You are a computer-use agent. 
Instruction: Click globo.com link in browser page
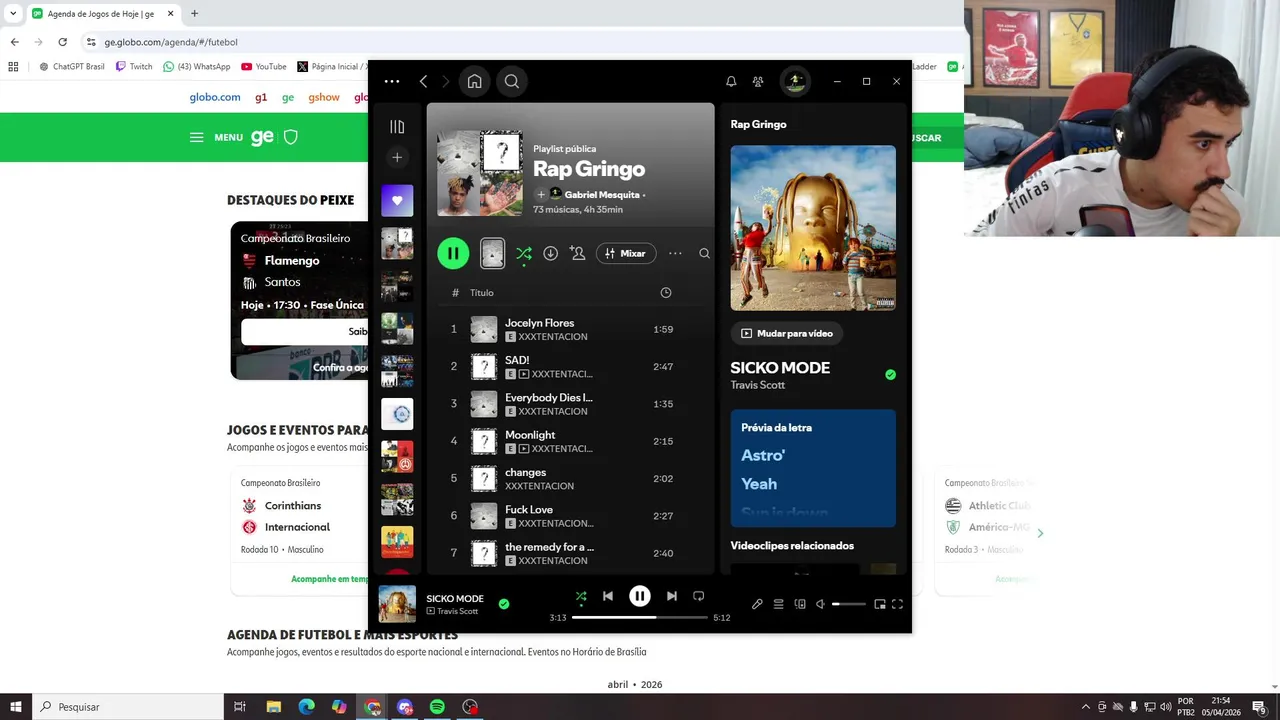(x=215, y=97)
